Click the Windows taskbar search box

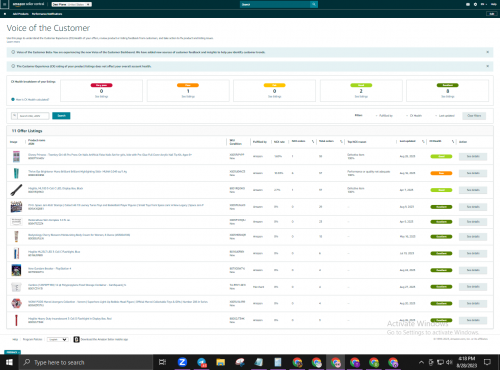[86, 362]
